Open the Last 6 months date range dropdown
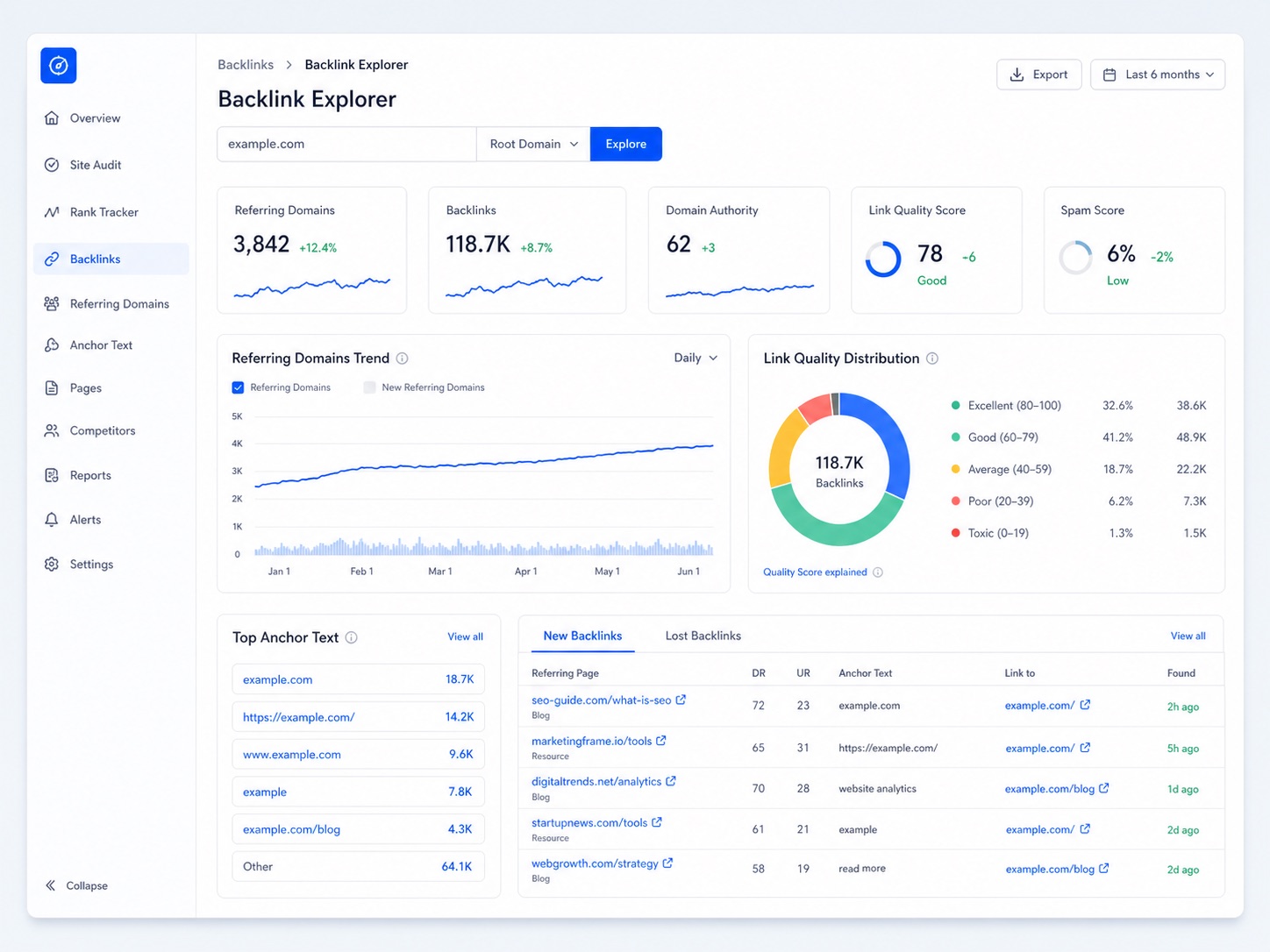The height and width of the screenshot is (952, 1270). [1158, 75]
